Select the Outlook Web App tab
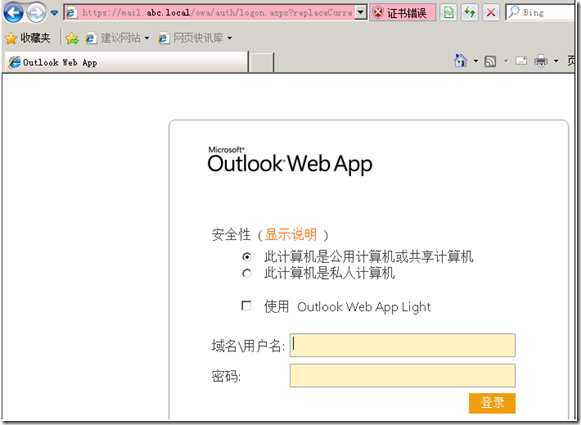The width and height of the screenshot is (581, 425). (126, 62)
